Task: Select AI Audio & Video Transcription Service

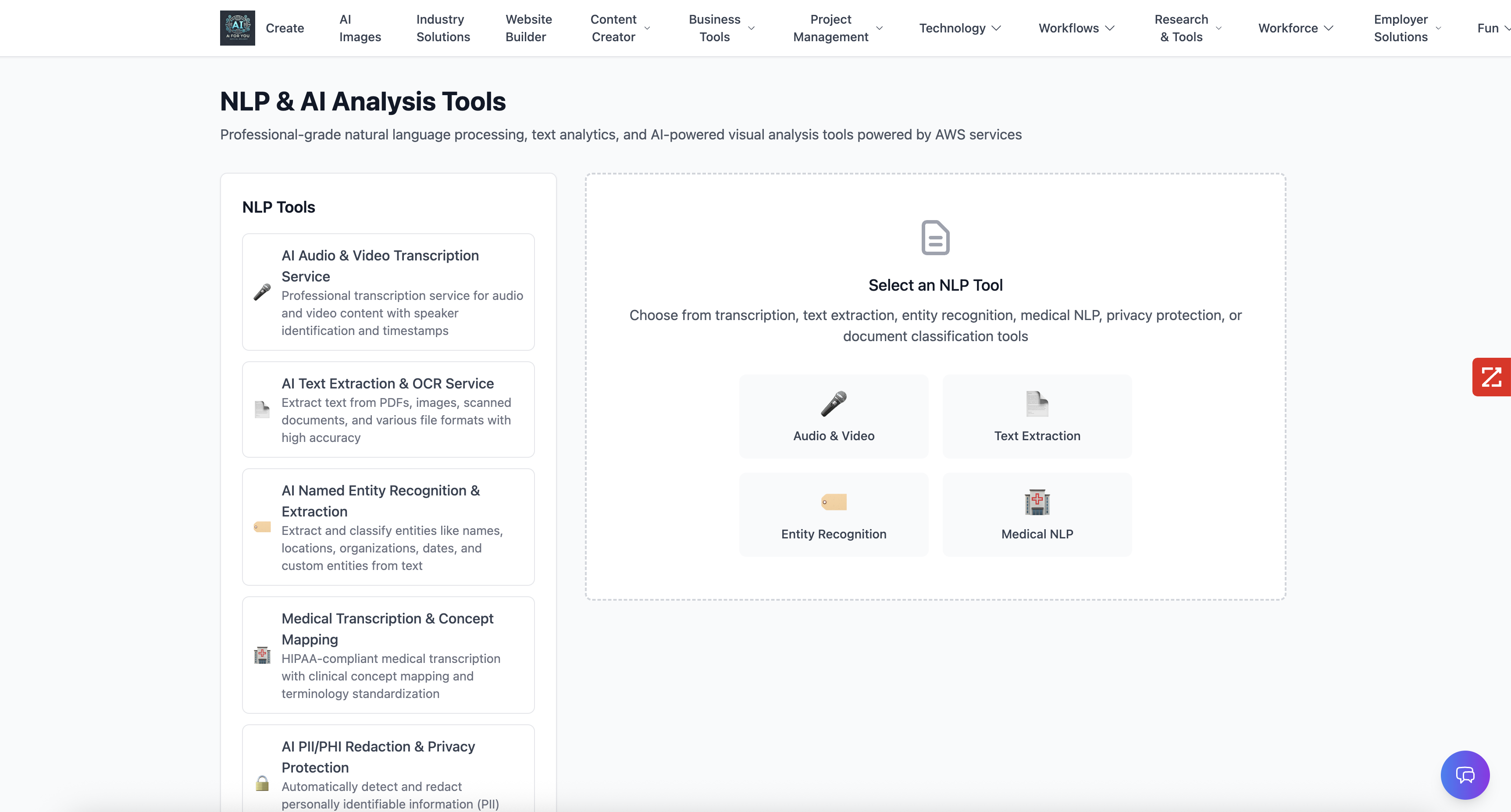Action: click(x=388, y=292)
